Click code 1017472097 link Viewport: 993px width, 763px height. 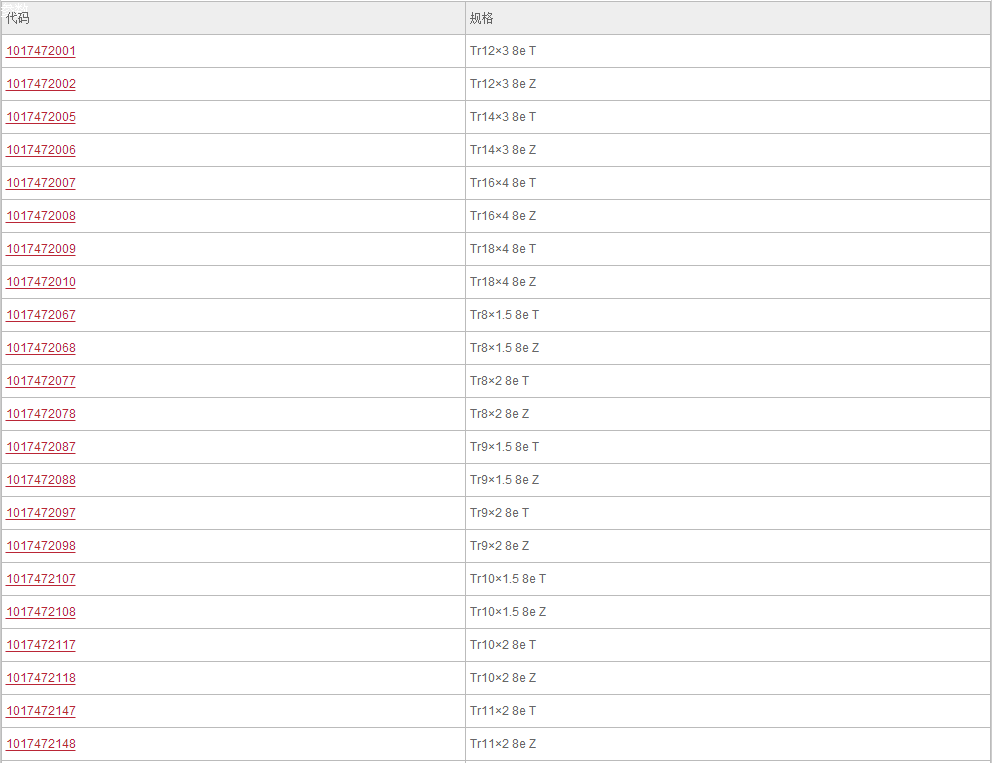tap(41, 513)
